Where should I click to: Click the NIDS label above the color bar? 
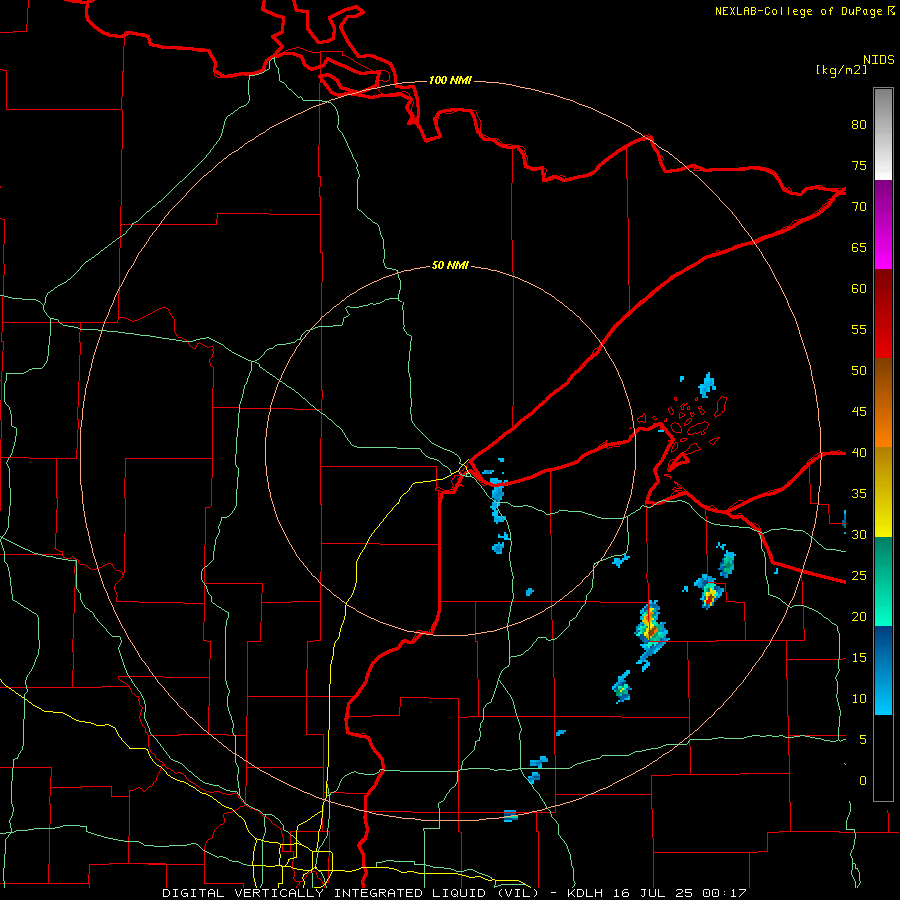point(878,60)
